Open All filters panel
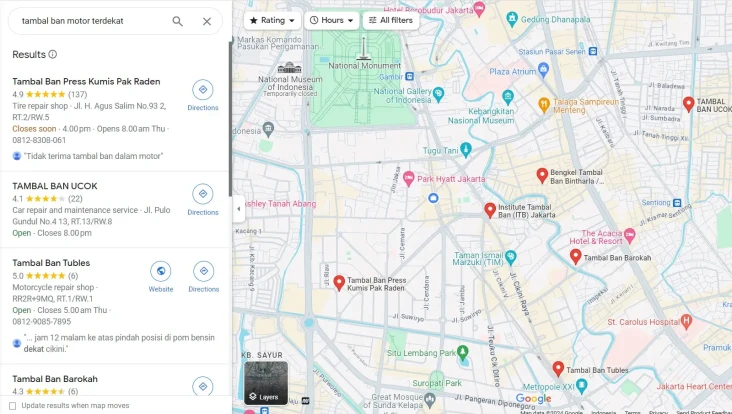Viewport: 732px width, 414px height. (391, 21)
